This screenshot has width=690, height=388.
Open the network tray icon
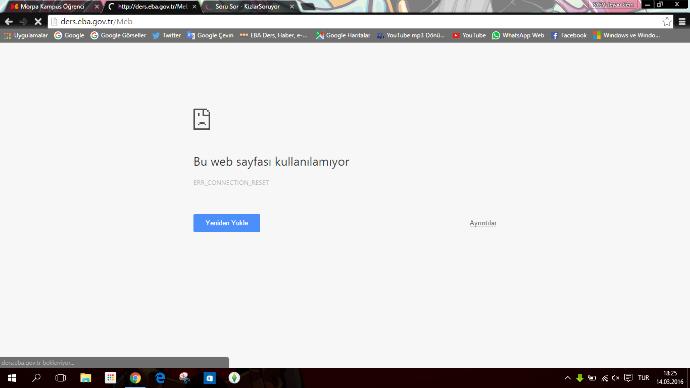tap(605, 378)
